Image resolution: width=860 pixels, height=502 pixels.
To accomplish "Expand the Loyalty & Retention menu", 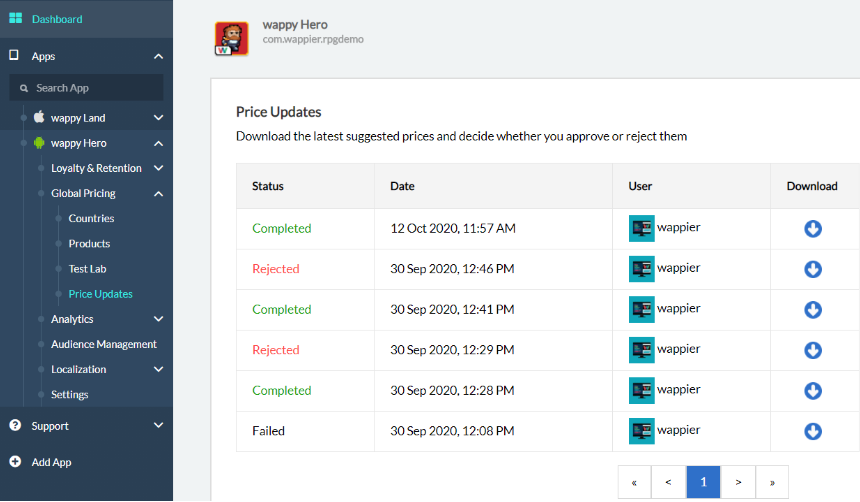I will point(159,168).
